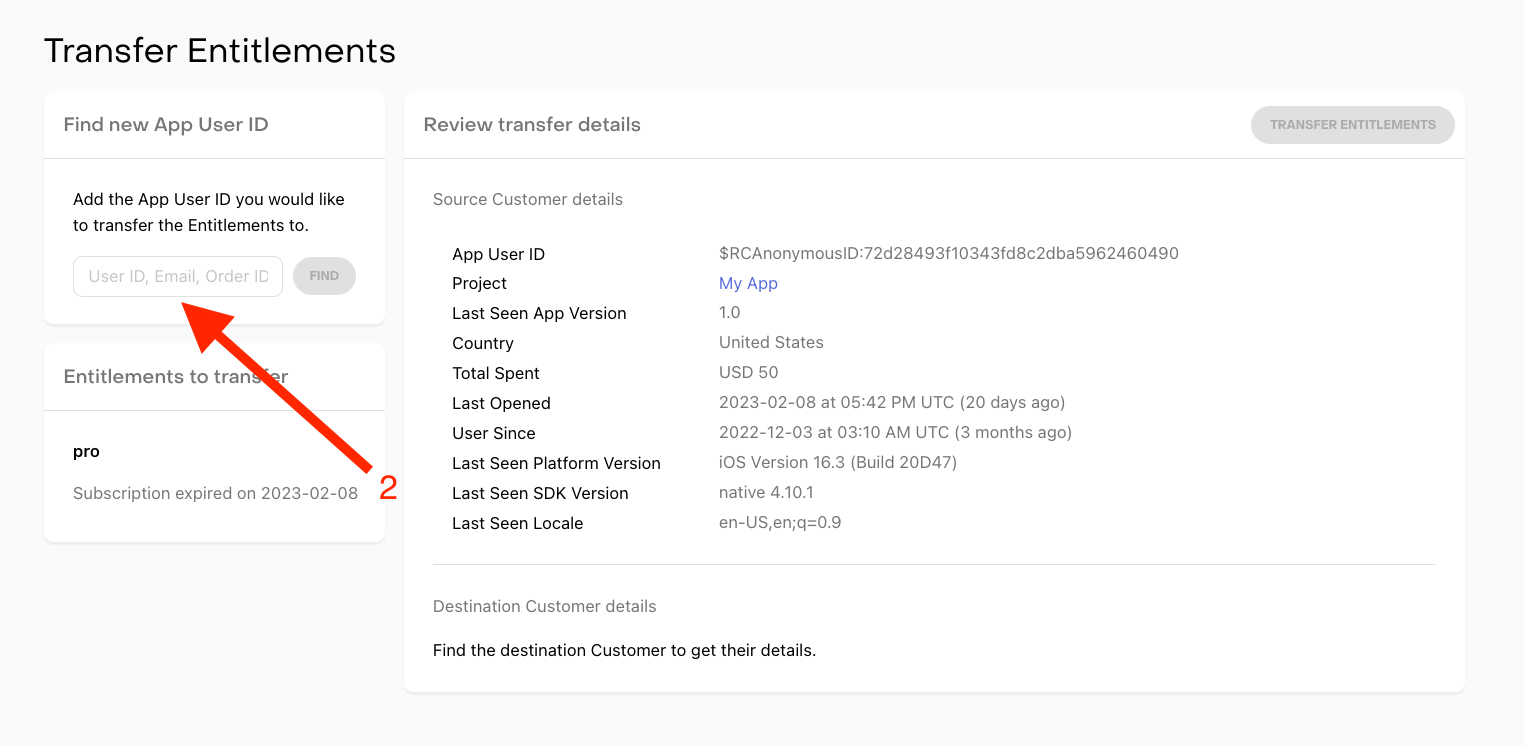This screenshot has height=746, width=1524.
Task: Click the TRANSFER ENTITLEMENTS button
Action: 1352,125
